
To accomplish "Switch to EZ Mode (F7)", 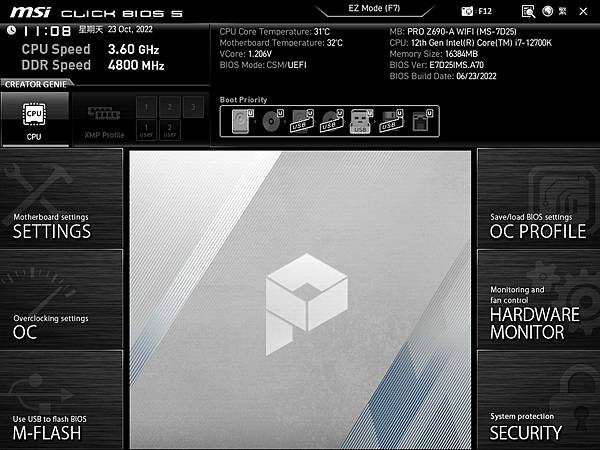I will coord(374,8).
